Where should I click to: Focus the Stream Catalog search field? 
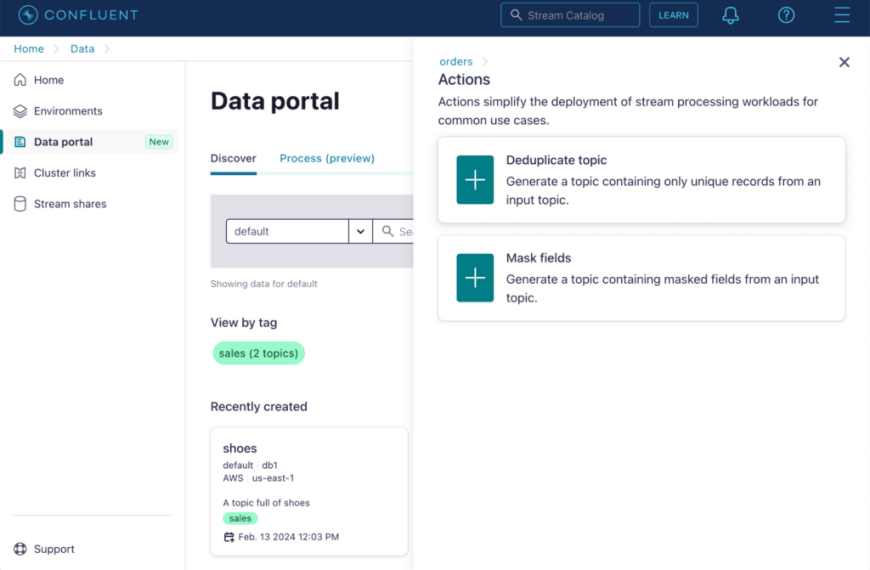570,15
